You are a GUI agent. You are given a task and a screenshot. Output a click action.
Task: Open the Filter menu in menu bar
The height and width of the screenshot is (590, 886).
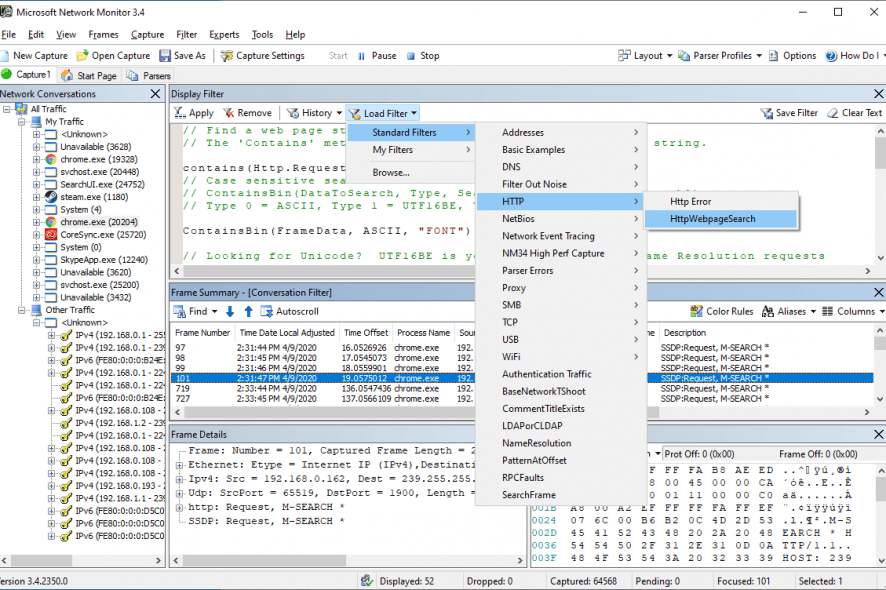click(x=186, y=34)
